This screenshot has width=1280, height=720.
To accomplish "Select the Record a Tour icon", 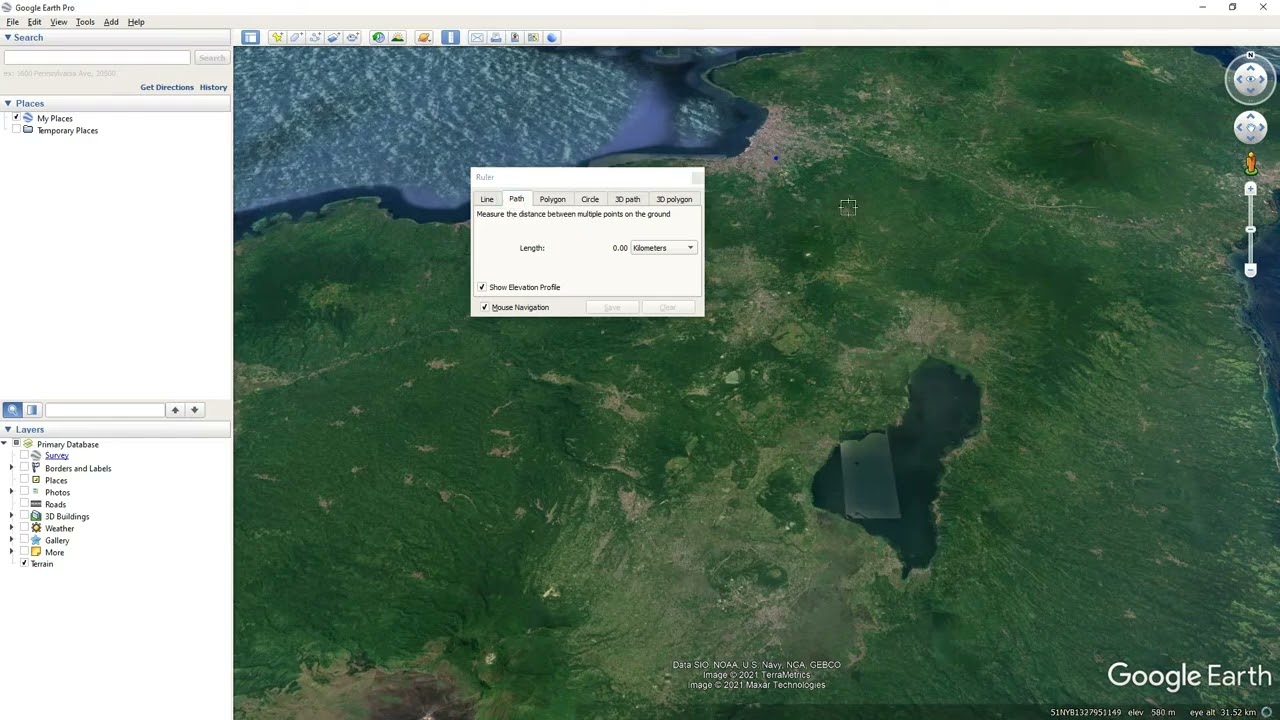I will pyautogui.click(x=353, y=37).
